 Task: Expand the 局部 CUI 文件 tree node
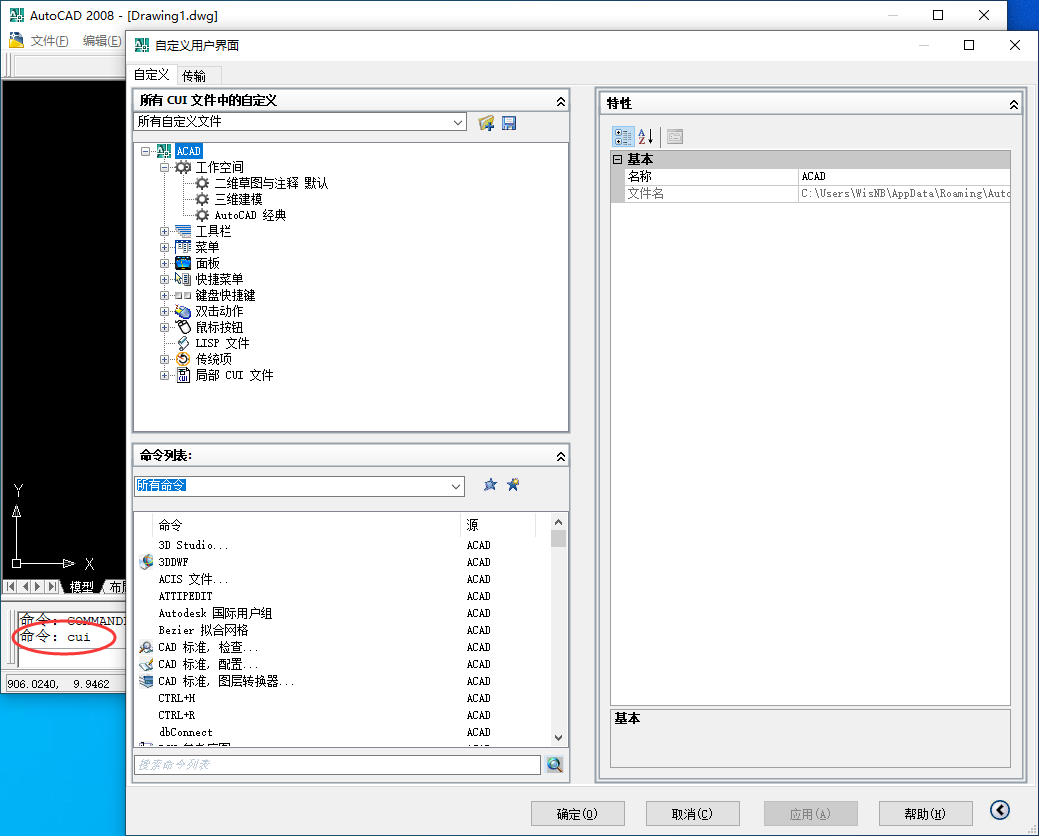click(x=164, y=375)
